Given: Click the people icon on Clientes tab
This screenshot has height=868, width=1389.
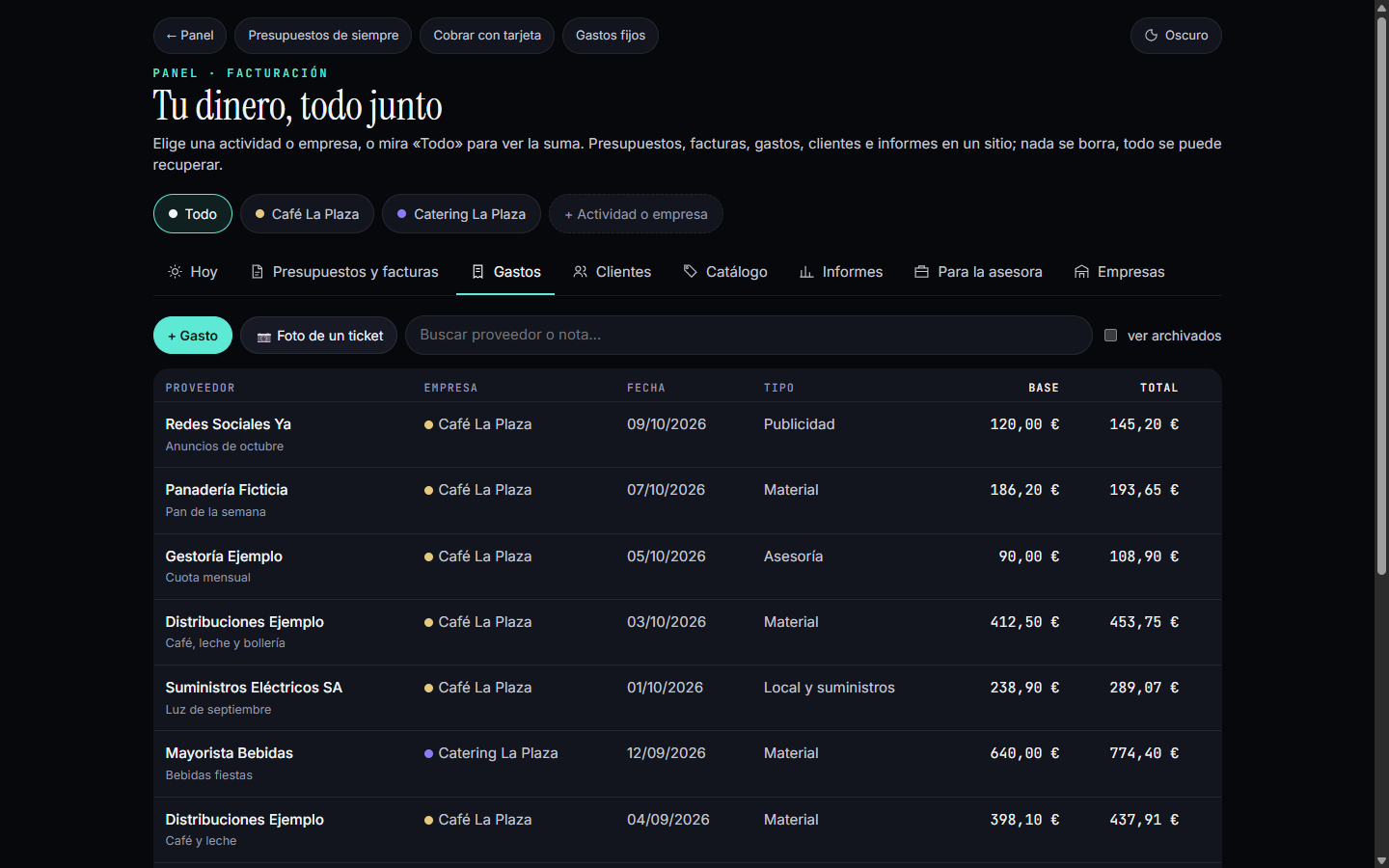Looking at the screenshot, I should click(580, 272).
